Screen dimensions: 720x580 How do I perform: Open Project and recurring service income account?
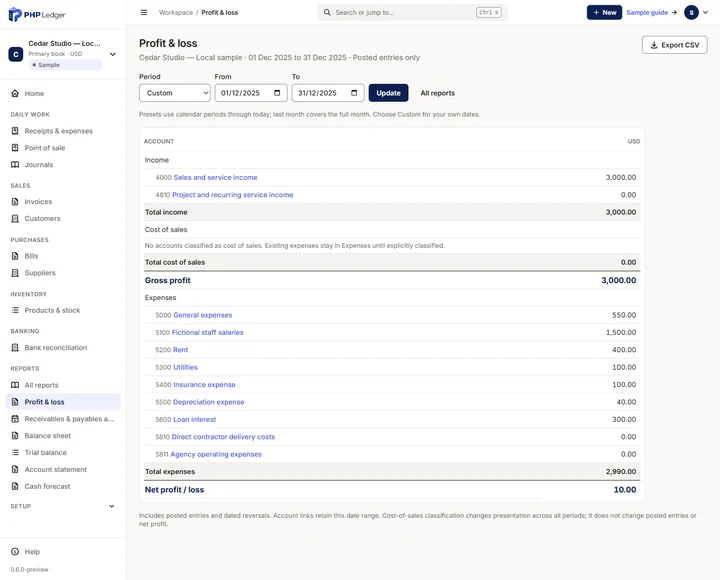(x=232, y=195)
